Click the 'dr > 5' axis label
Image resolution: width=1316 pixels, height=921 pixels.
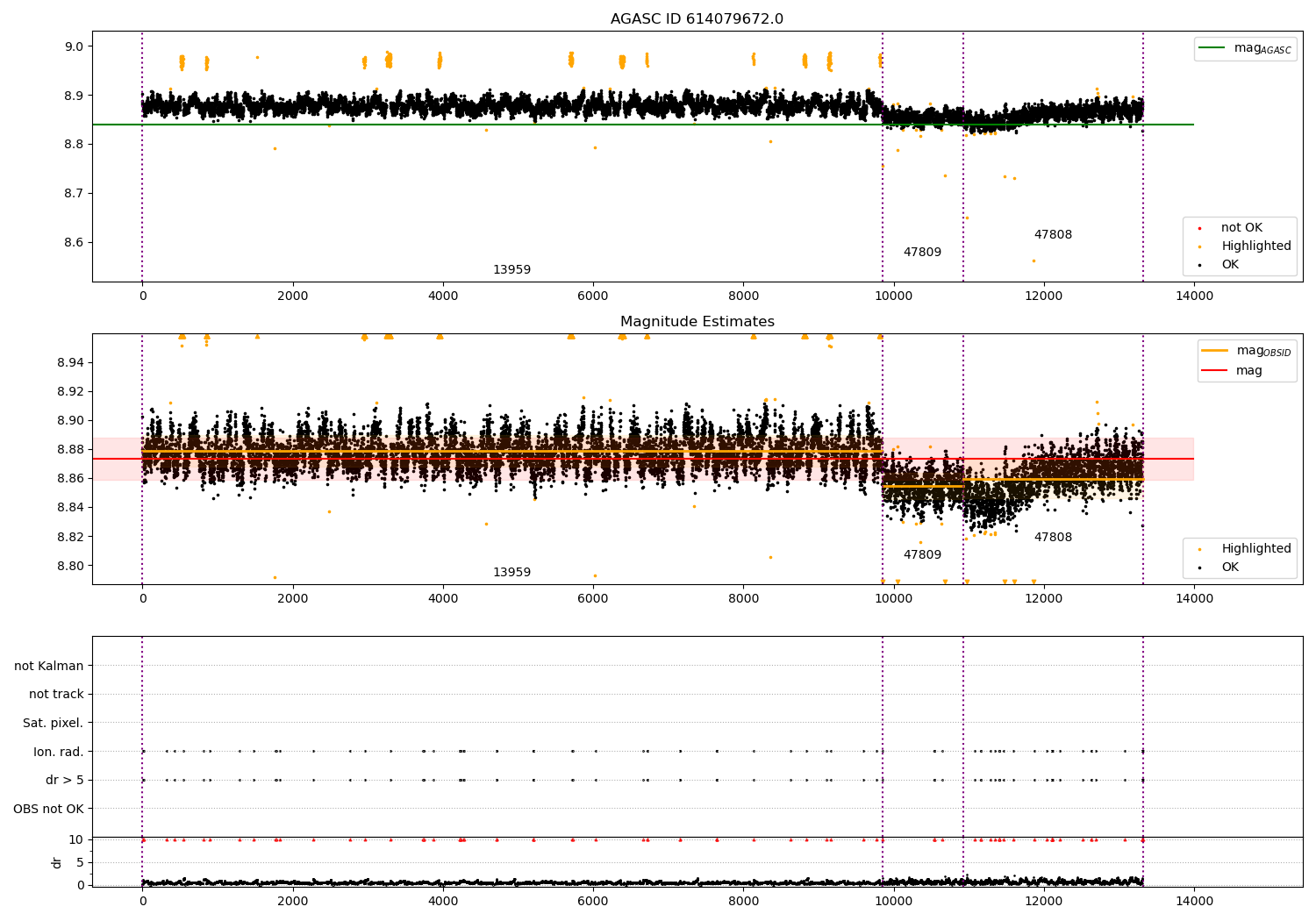[65, 780]
